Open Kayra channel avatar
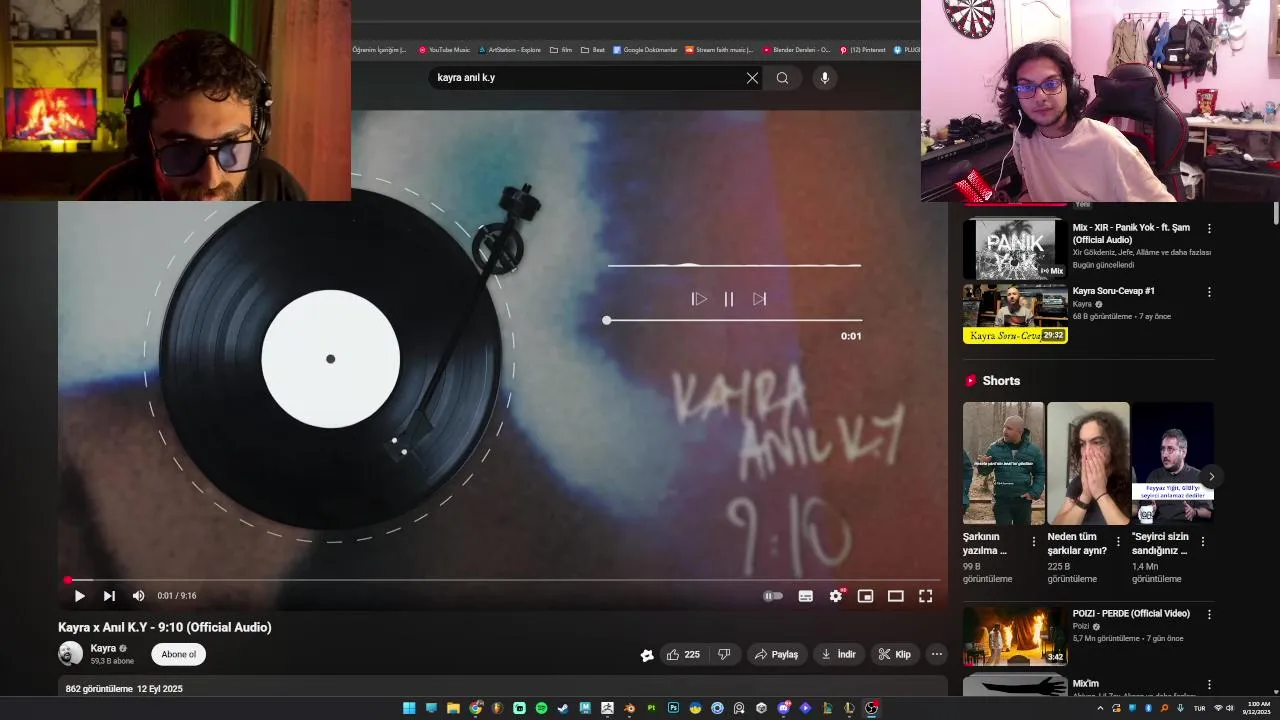The image size is (1280, 720). [70, 654]
